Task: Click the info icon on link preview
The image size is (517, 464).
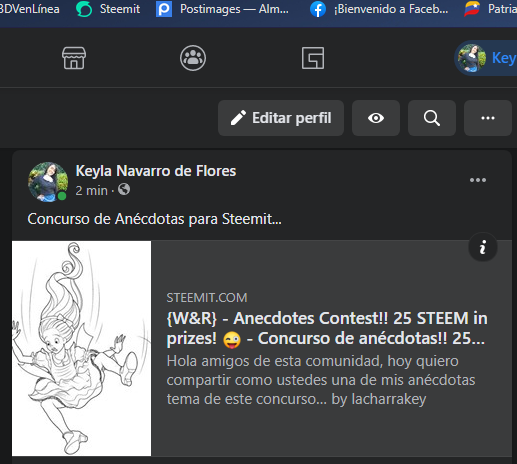Action: click(x=483, y=247)
